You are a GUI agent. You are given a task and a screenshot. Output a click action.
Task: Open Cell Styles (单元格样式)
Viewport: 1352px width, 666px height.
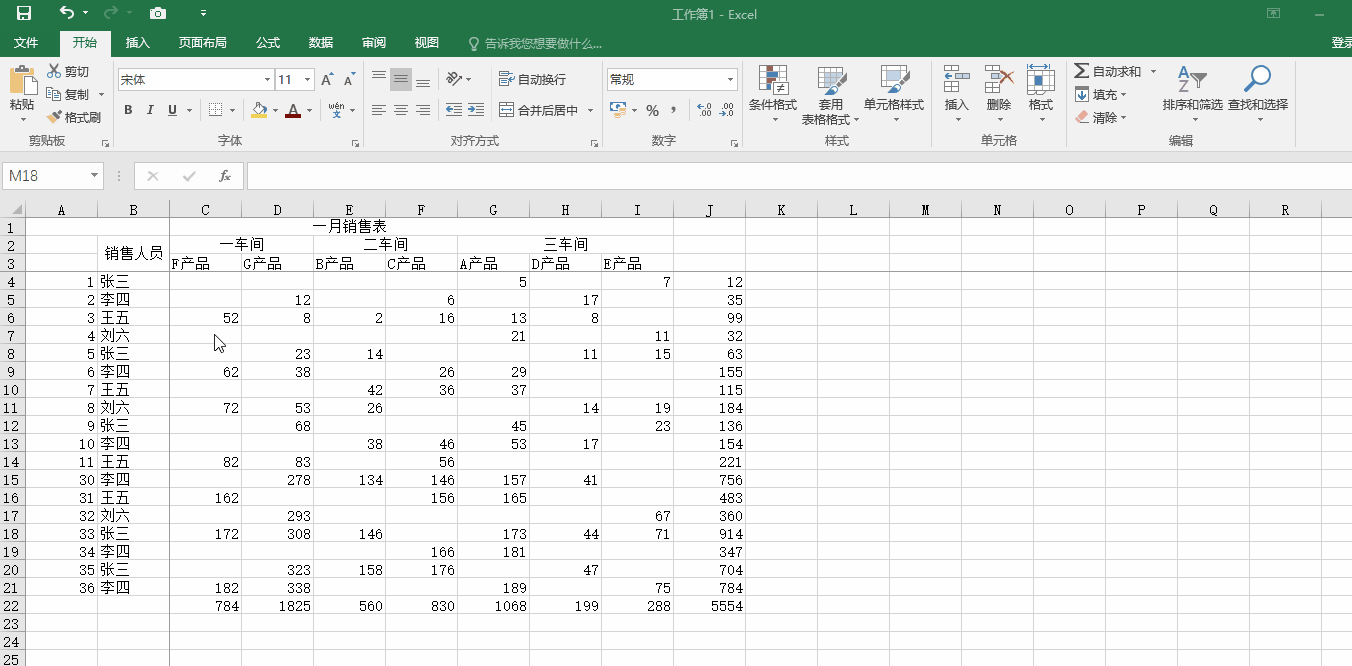tap(893, 95)
